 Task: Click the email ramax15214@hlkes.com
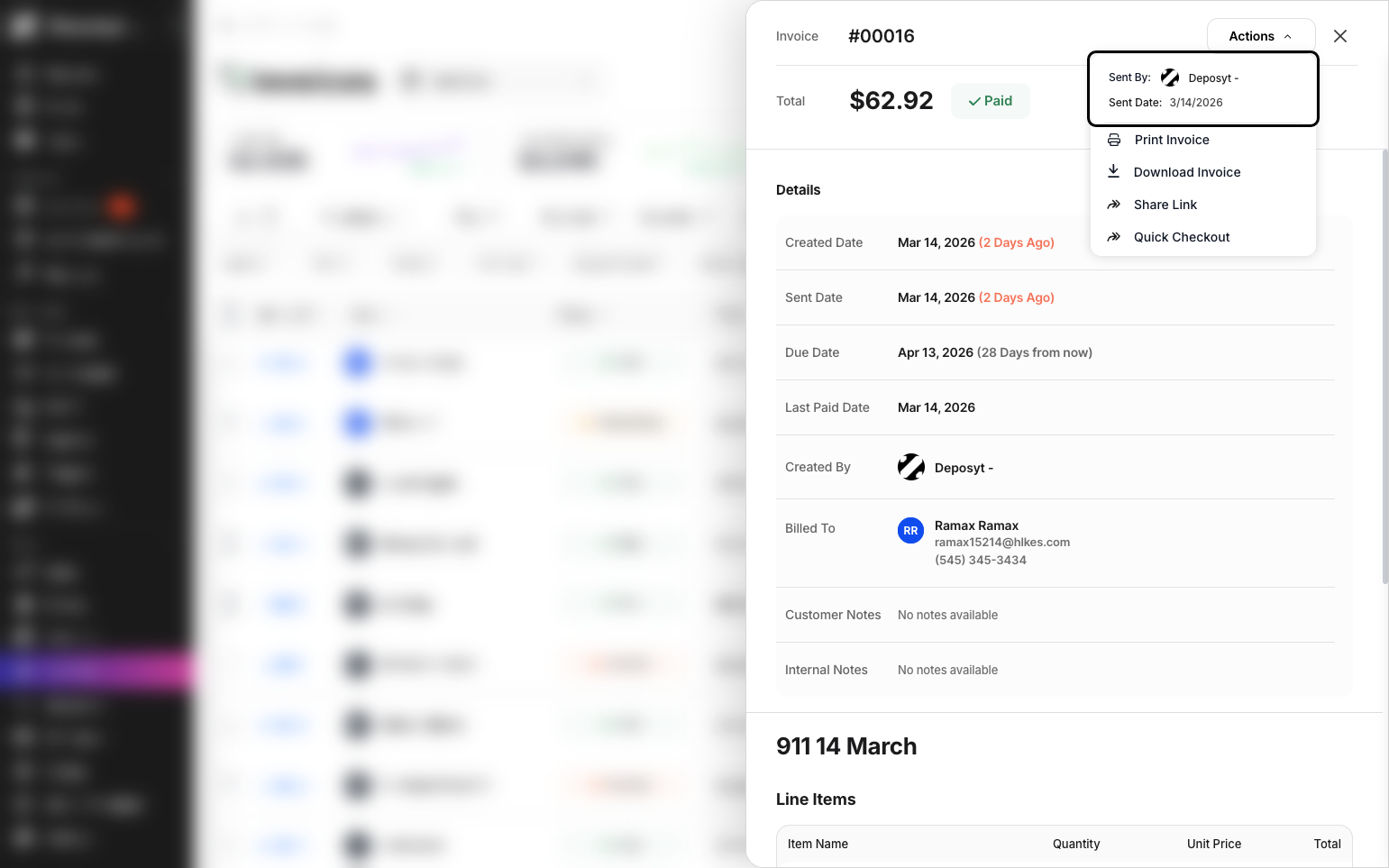pos(1002,543)
